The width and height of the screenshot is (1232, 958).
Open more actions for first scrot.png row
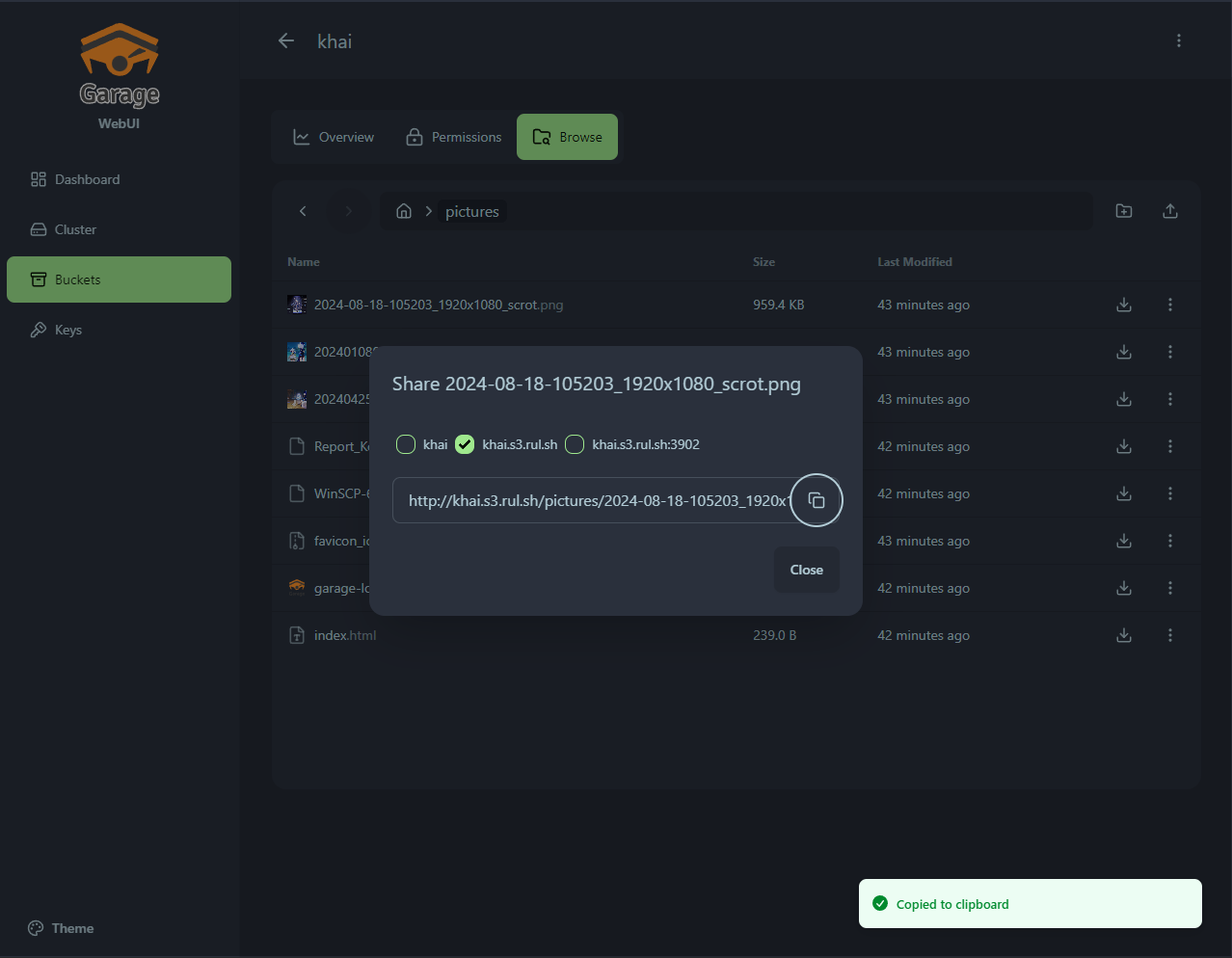pos(1169,305)
